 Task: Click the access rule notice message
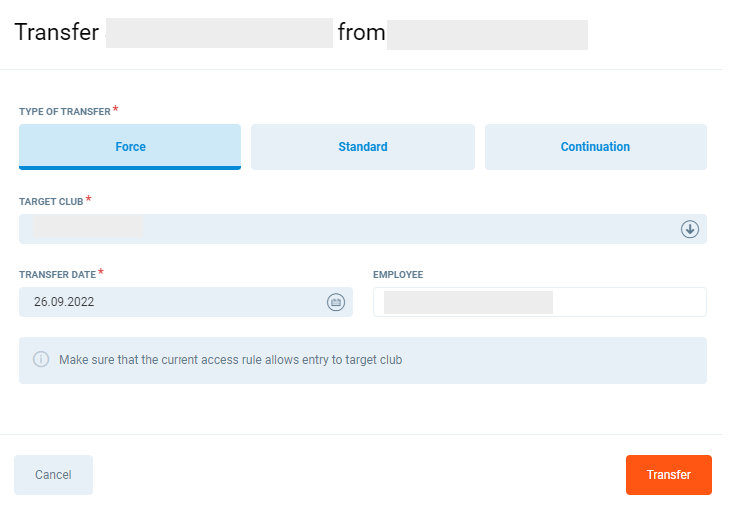pos(230,359)
